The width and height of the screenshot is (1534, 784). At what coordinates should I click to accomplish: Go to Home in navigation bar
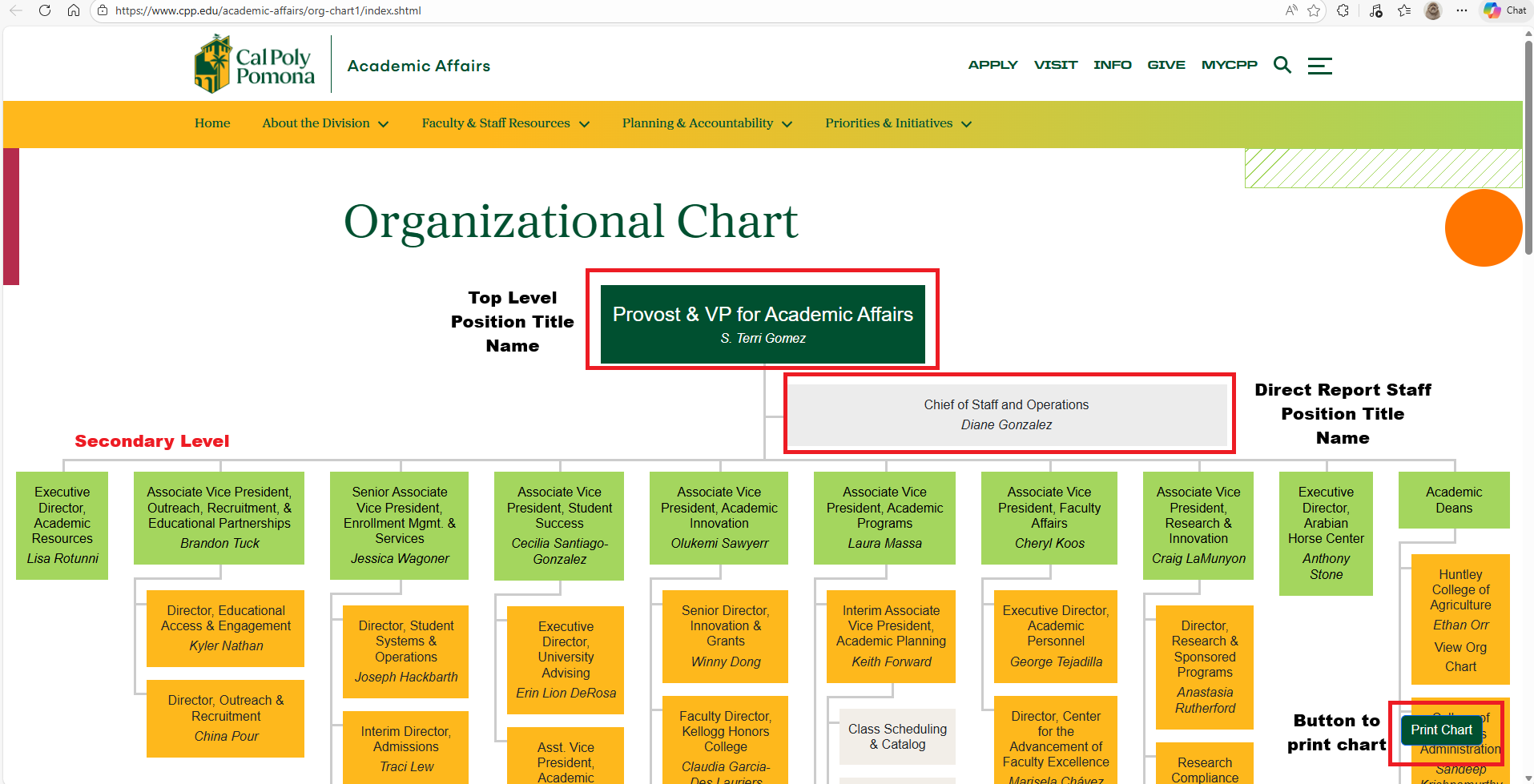click(x=212, y=123)
